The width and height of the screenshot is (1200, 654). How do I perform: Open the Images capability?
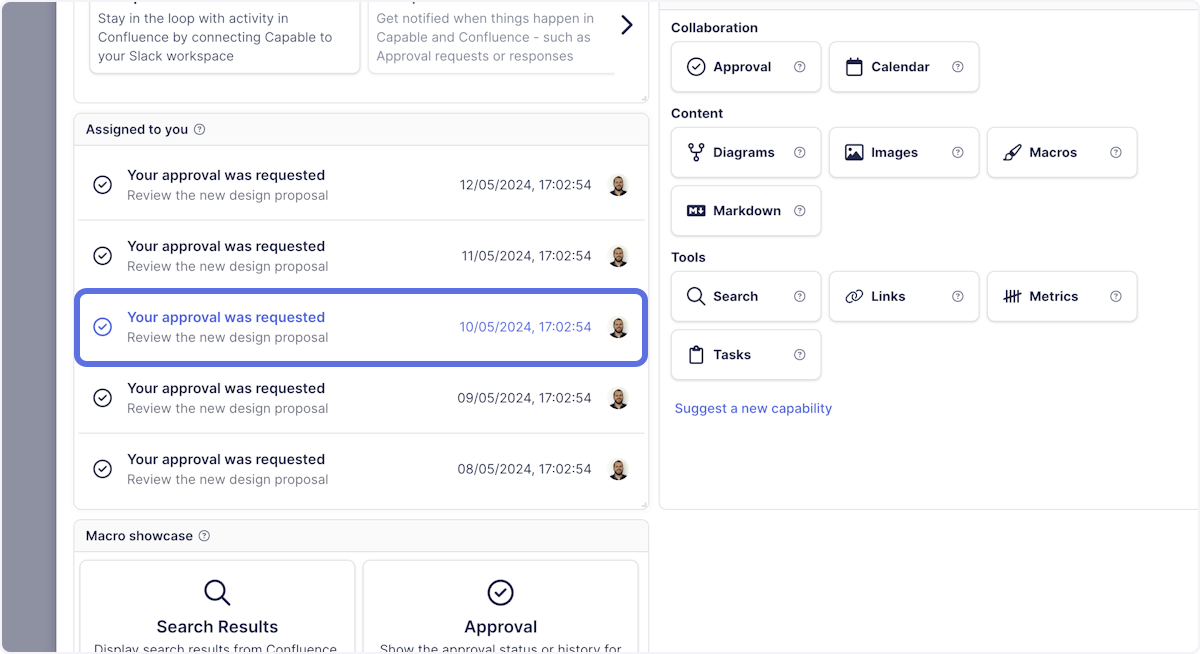click(893, 153)
